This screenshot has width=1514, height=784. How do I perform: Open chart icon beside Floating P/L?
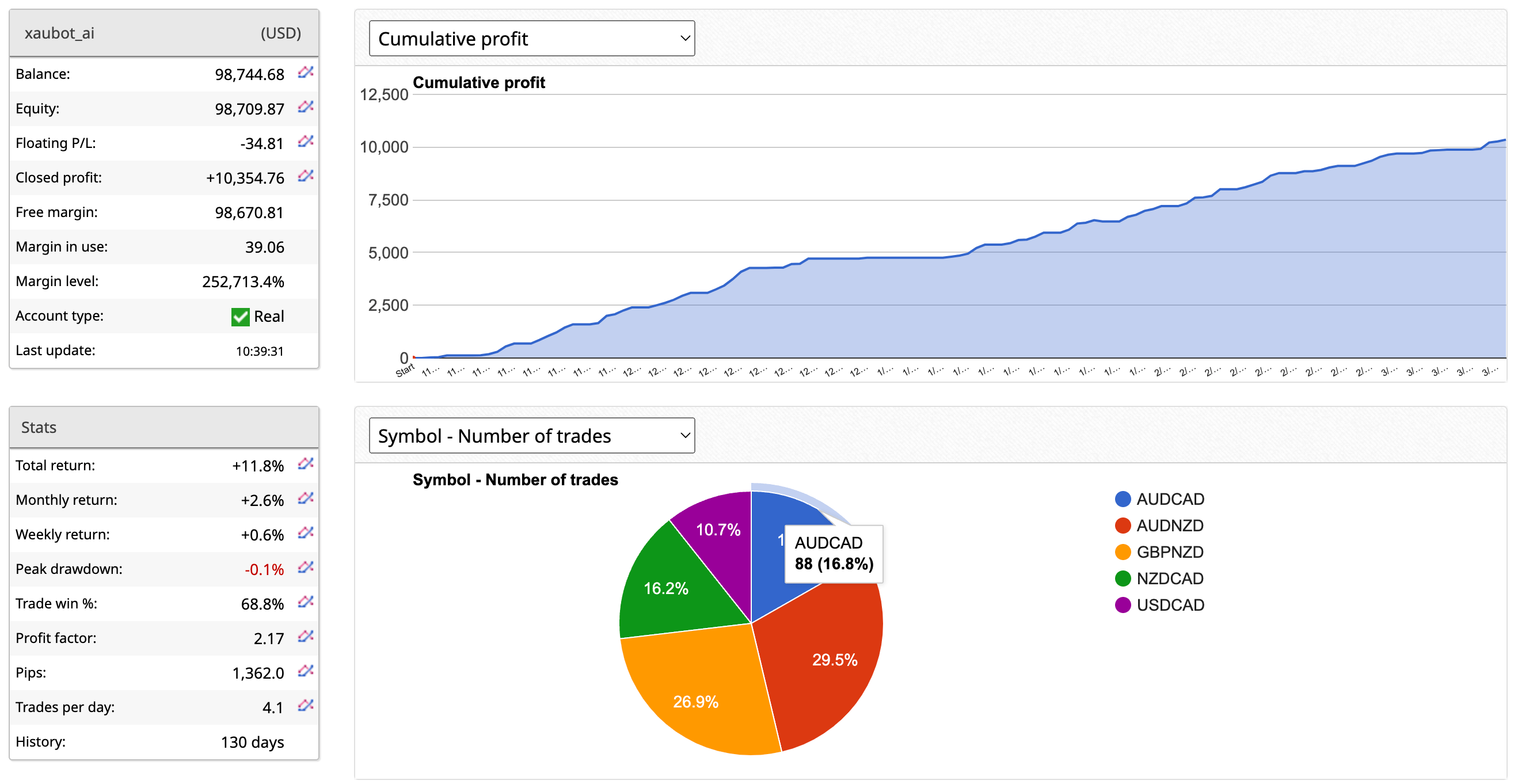point(306,142)
